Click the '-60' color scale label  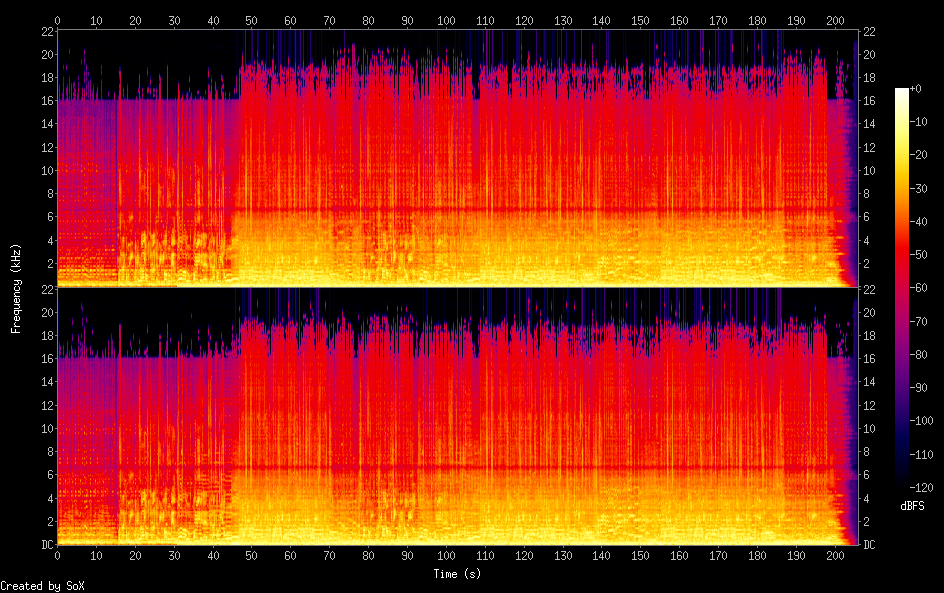(918, 288)
